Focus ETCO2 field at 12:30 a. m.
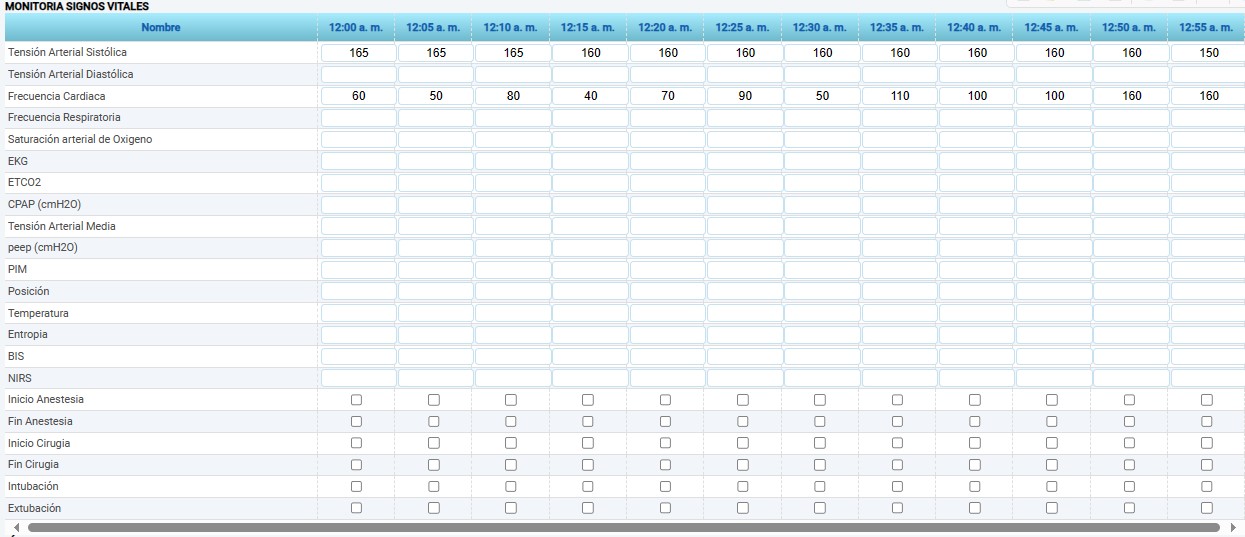The width and height of the screenshot is (1245, 537). coord(822,183)
